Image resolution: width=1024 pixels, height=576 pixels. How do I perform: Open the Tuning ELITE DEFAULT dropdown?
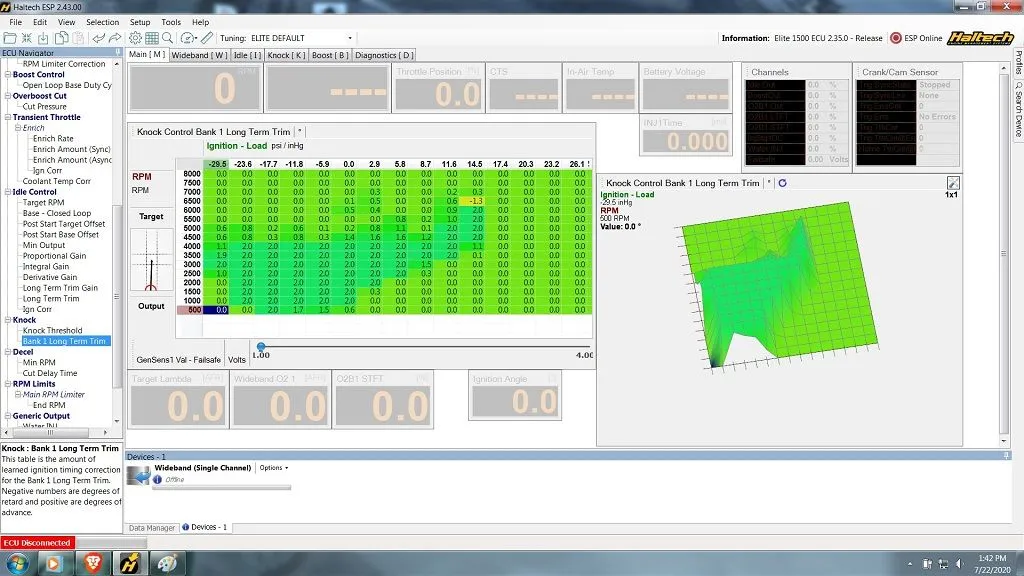point(349,38)
